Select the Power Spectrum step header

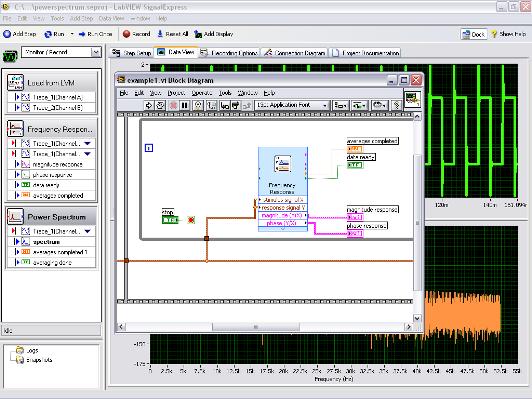click(x=52, y=217)
